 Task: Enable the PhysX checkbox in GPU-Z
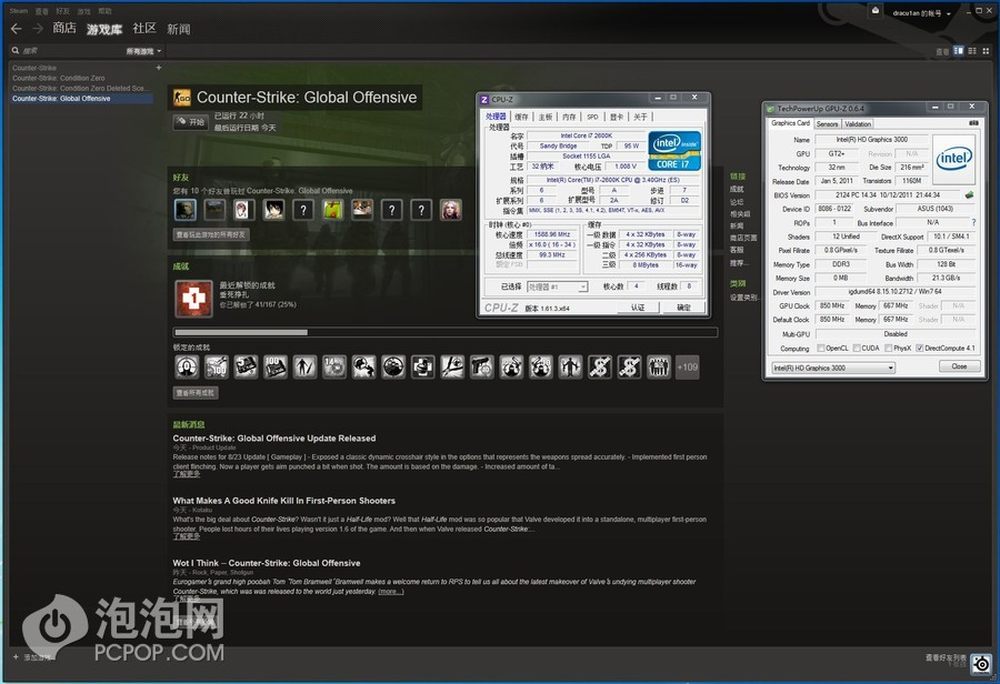coord(888,348)
